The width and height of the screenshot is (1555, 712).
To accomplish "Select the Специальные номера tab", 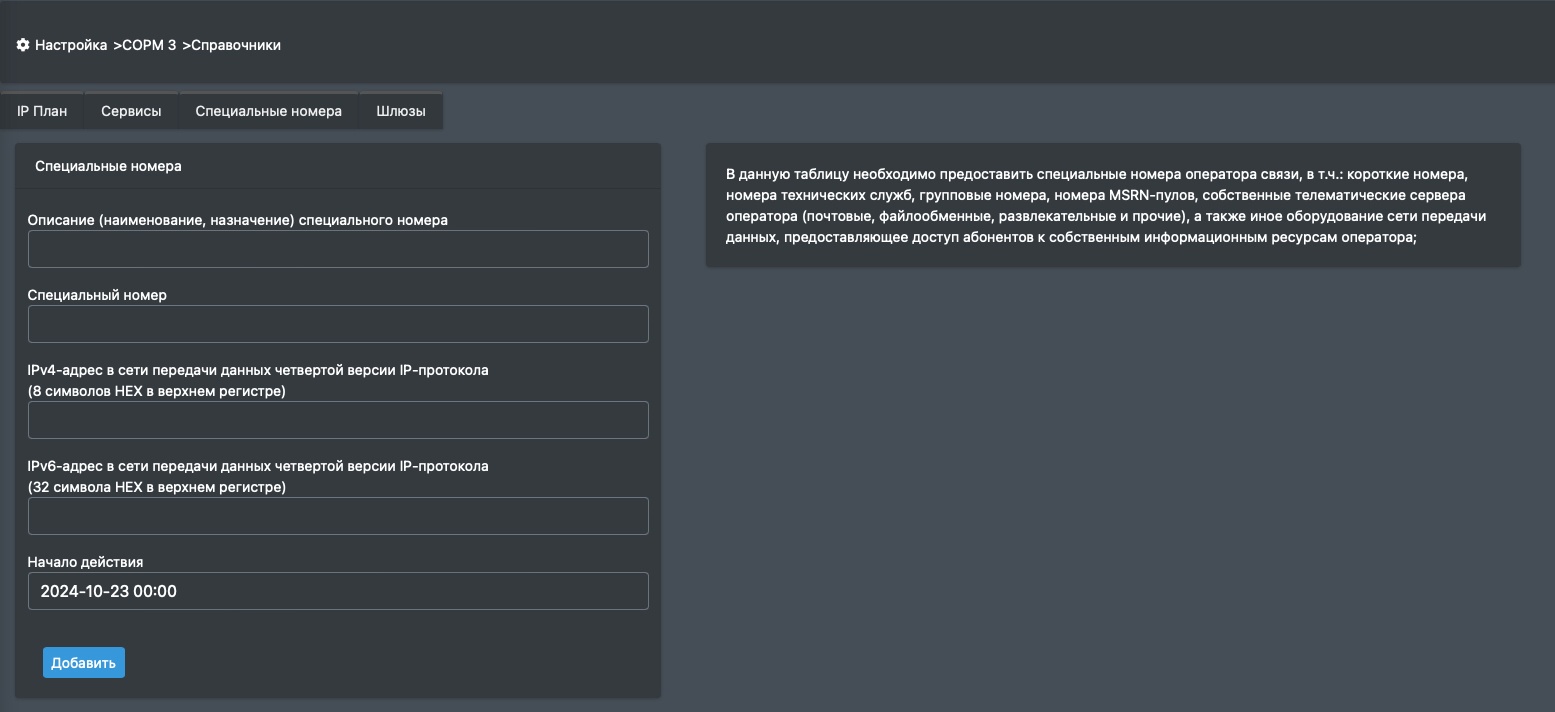I will 268,111.
